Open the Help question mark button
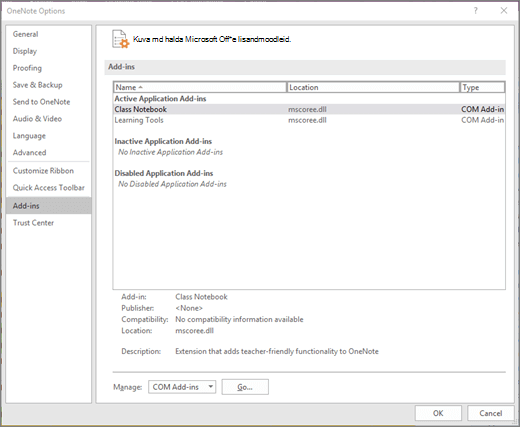Image resolution: width=520 pixels, height=427 pixels. pos(476,11)
